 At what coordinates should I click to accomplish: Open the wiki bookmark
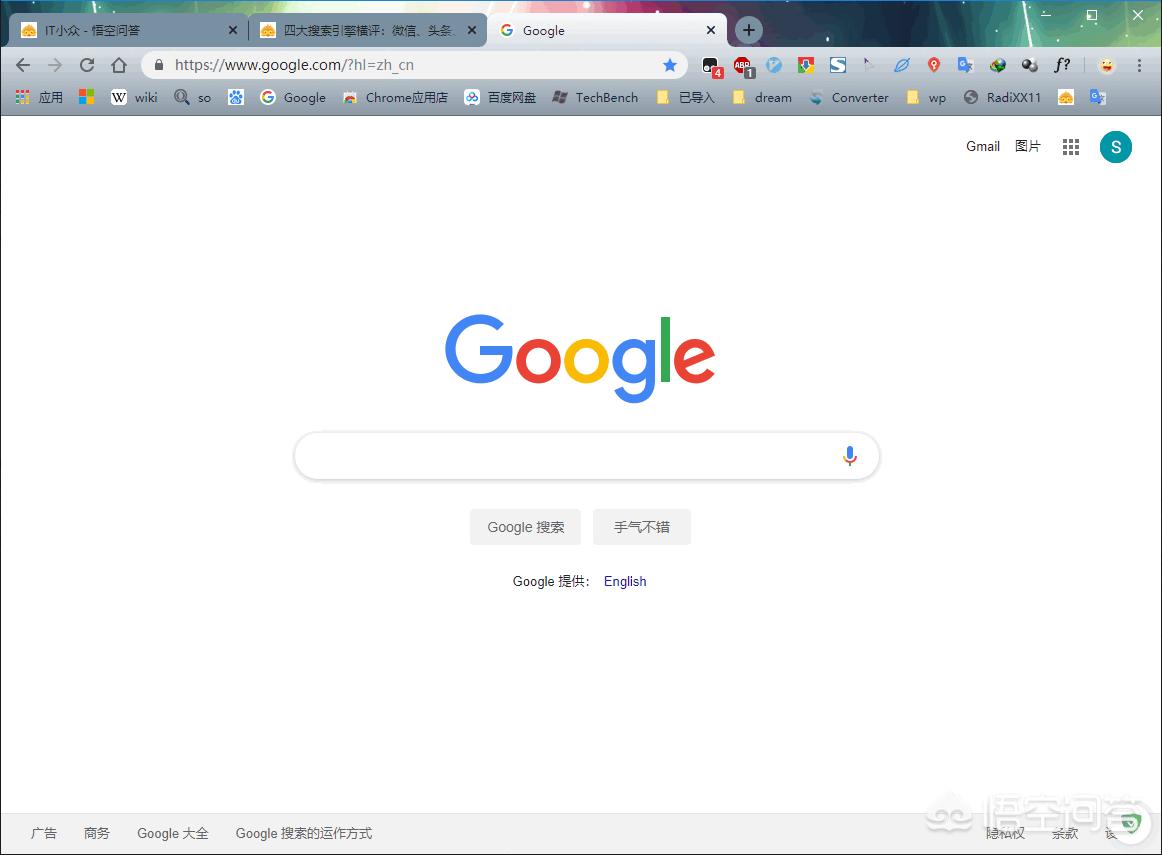(x=134, y=97)
